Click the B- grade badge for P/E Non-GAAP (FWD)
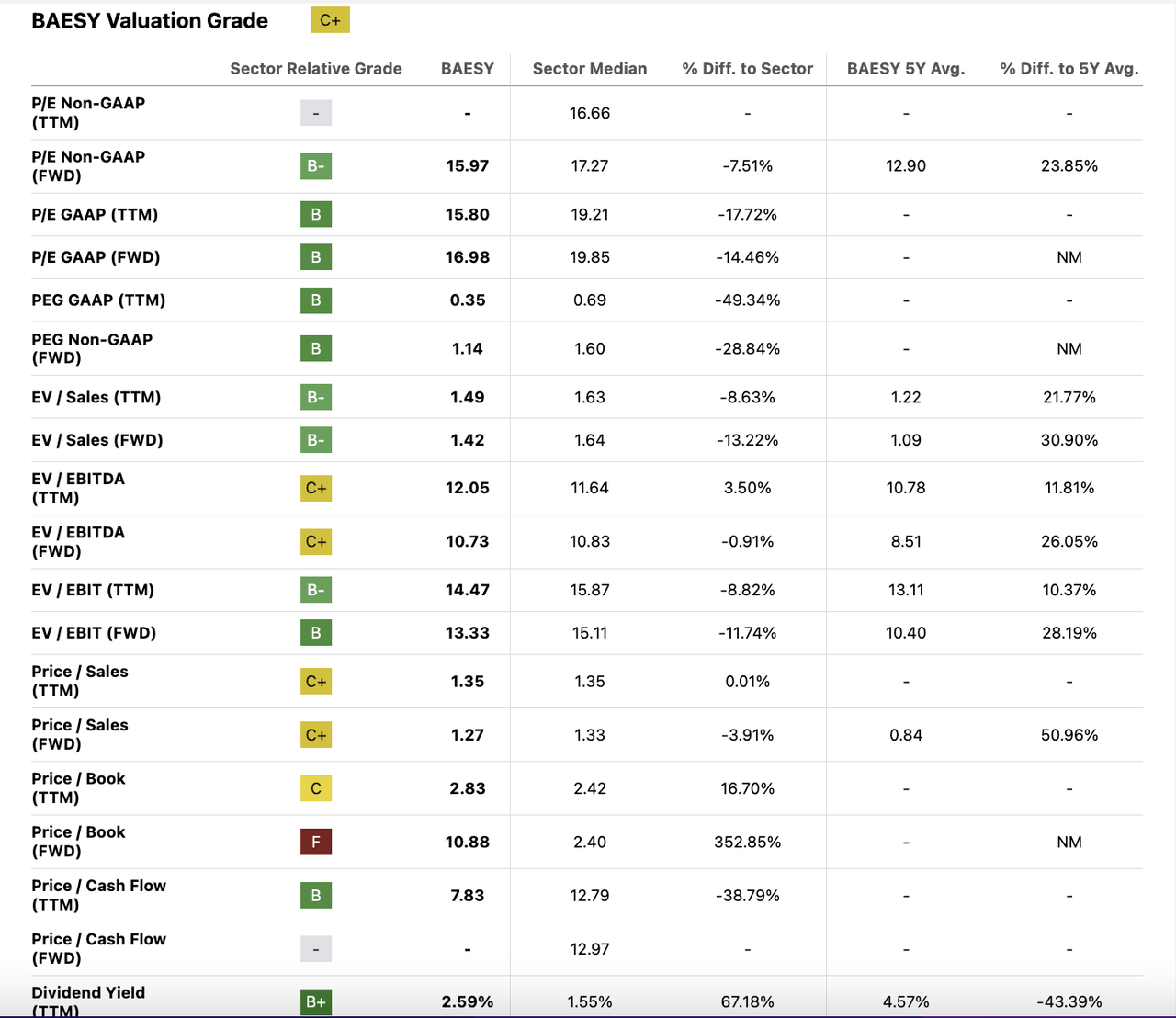Screen dimensions: 1176x1018 [x=316, y=166]
